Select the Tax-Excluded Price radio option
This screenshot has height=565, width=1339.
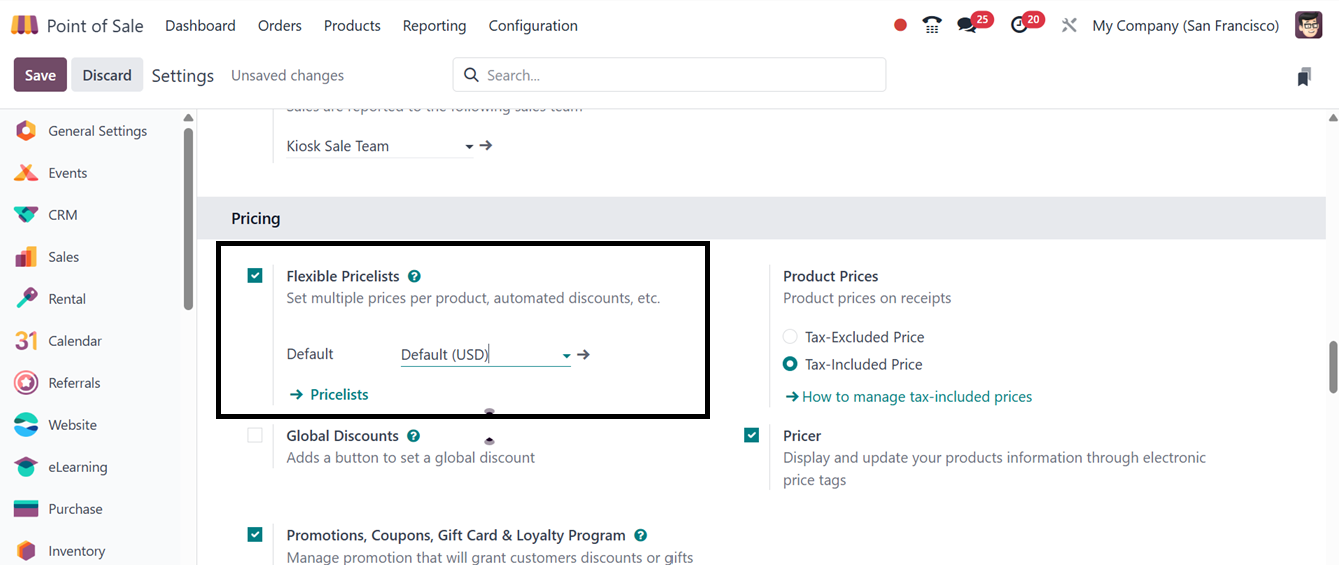point(790,337)
